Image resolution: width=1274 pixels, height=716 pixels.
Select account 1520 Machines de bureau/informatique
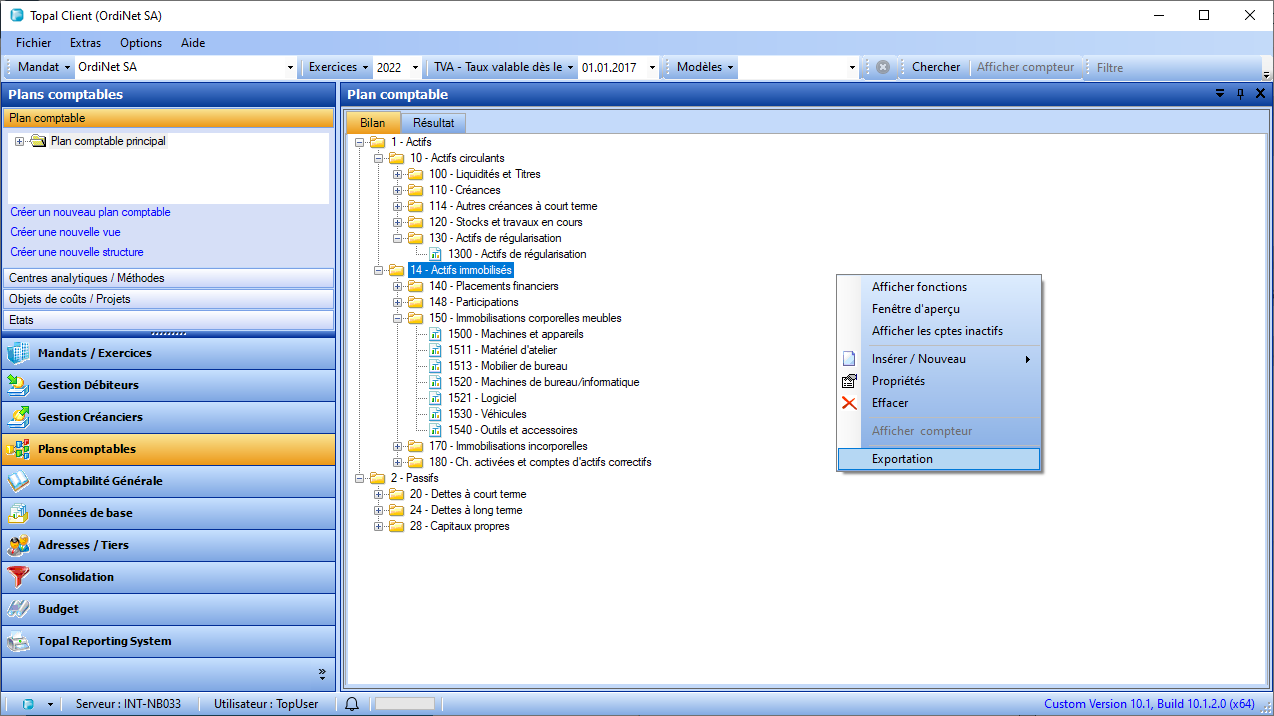point(543,382)
